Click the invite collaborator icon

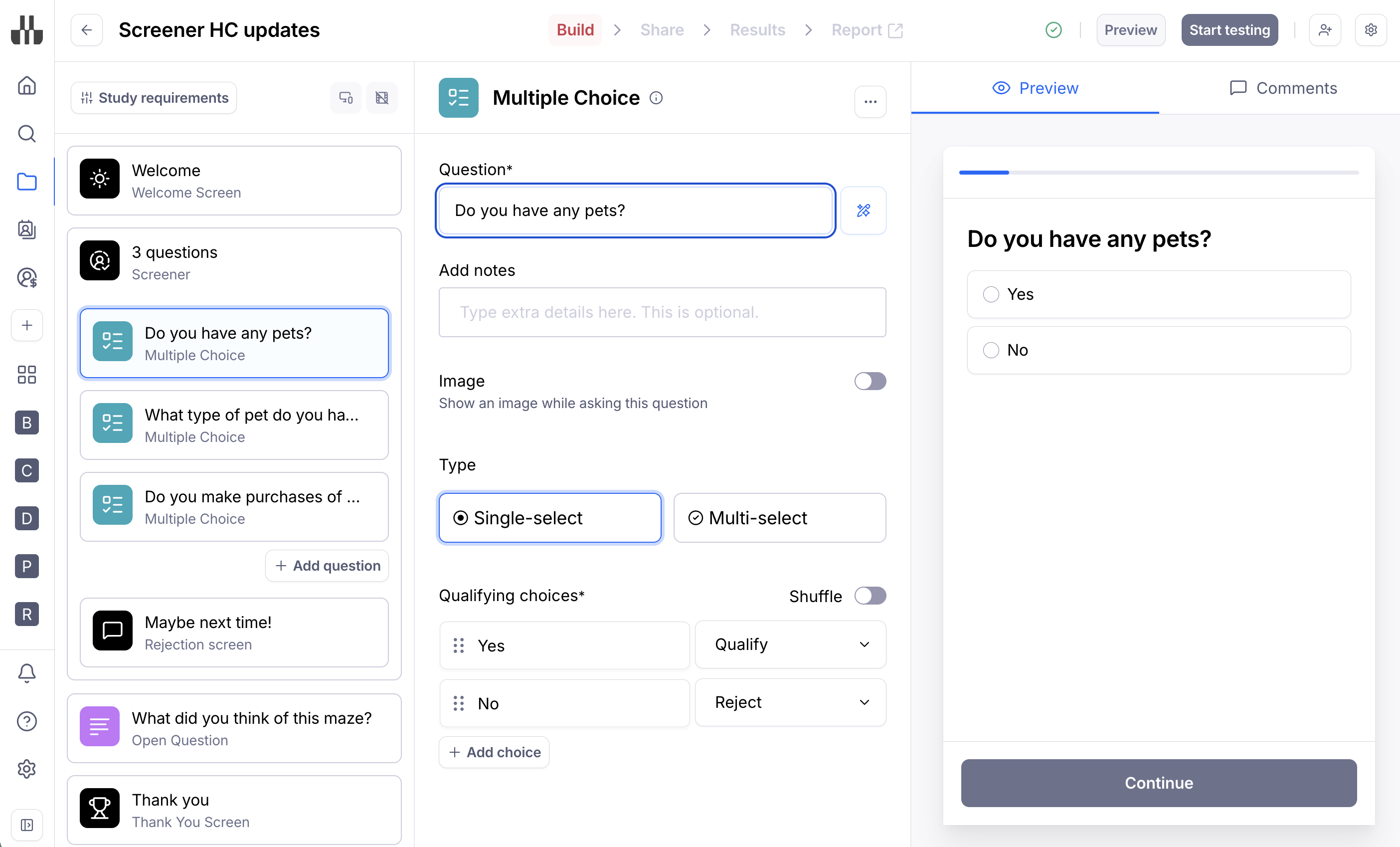(1324, 29)
